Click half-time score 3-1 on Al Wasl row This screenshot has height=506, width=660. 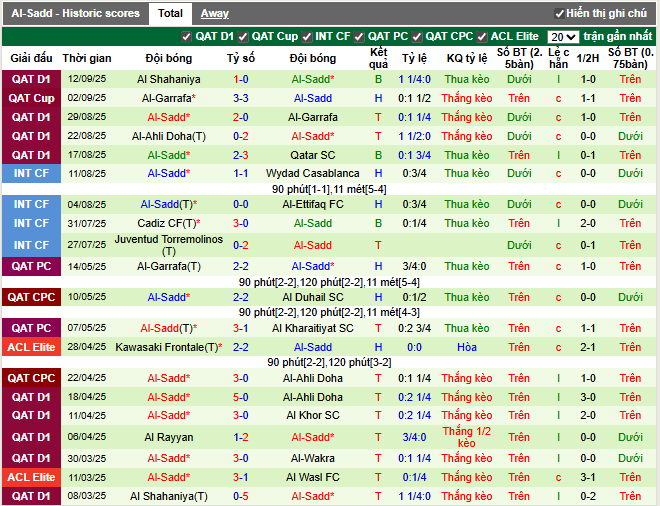(x=588, y=477)
